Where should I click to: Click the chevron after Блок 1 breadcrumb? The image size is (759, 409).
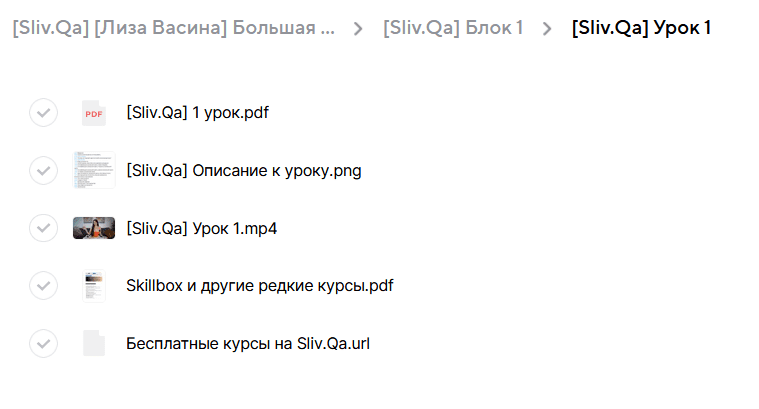547,29
